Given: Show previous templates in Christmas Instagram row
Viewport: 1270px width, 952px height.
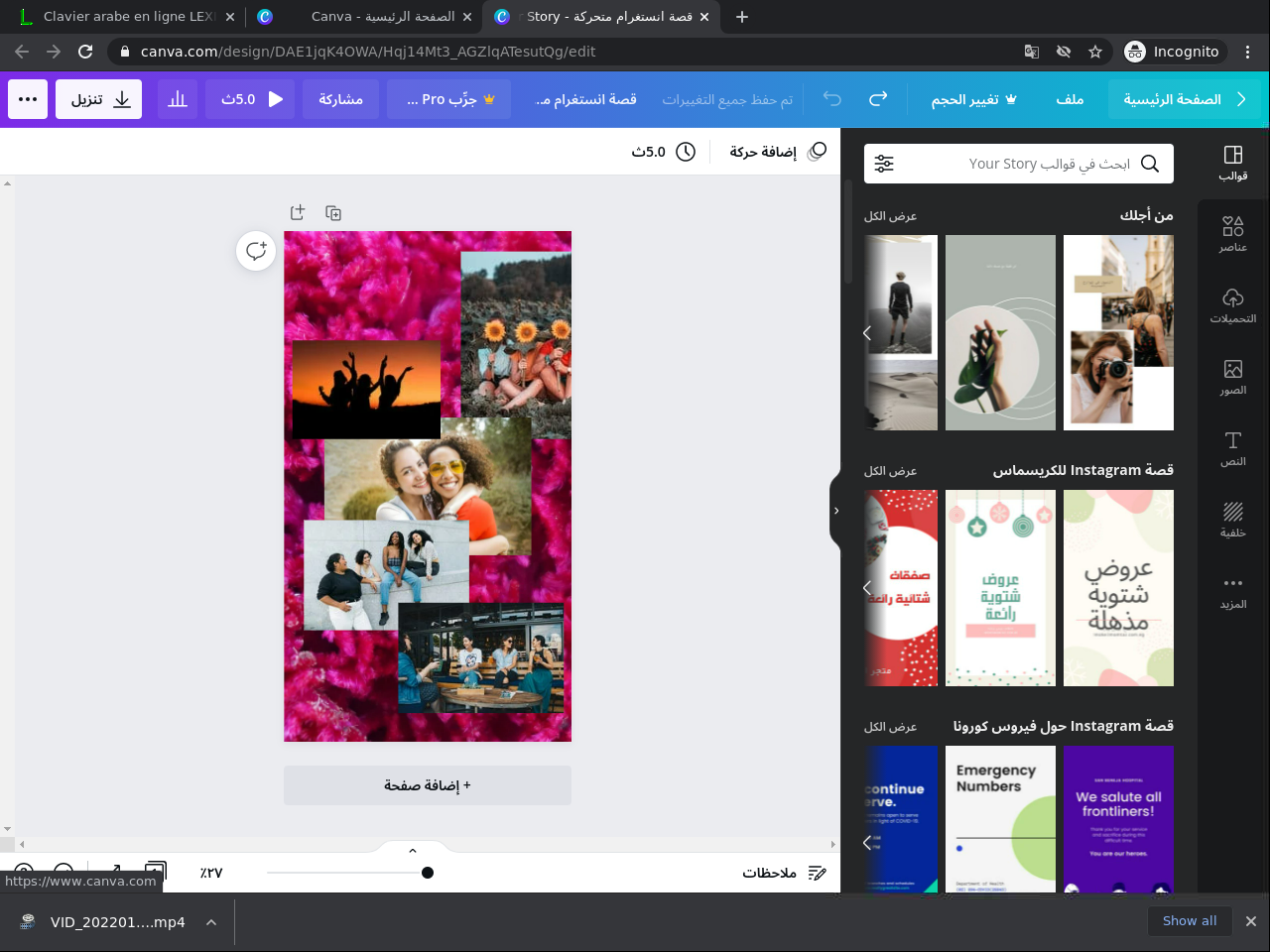Looking at the screenshot, I should pos(867,588).
